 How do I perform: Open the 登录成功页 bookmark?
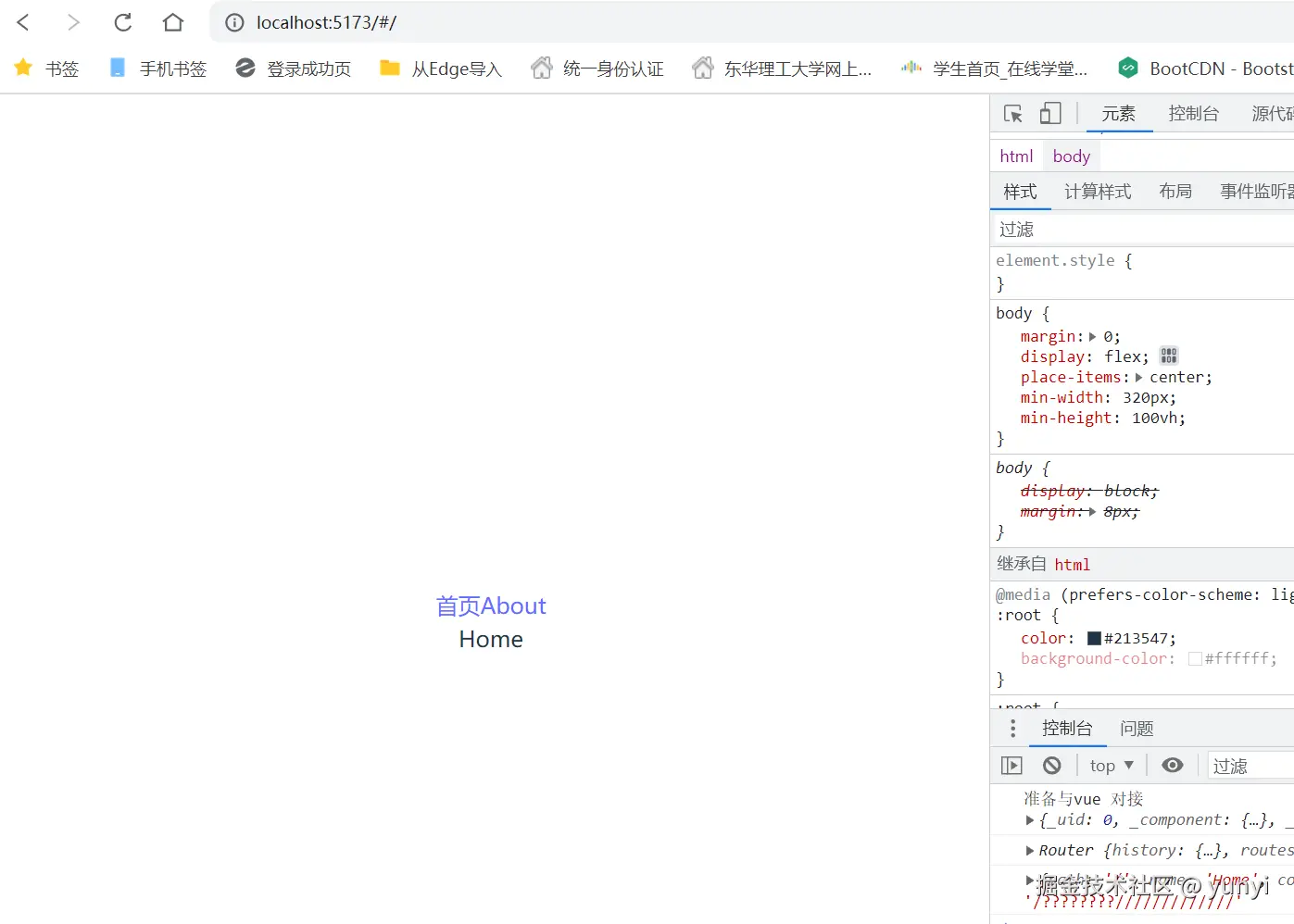click(293, 69)
